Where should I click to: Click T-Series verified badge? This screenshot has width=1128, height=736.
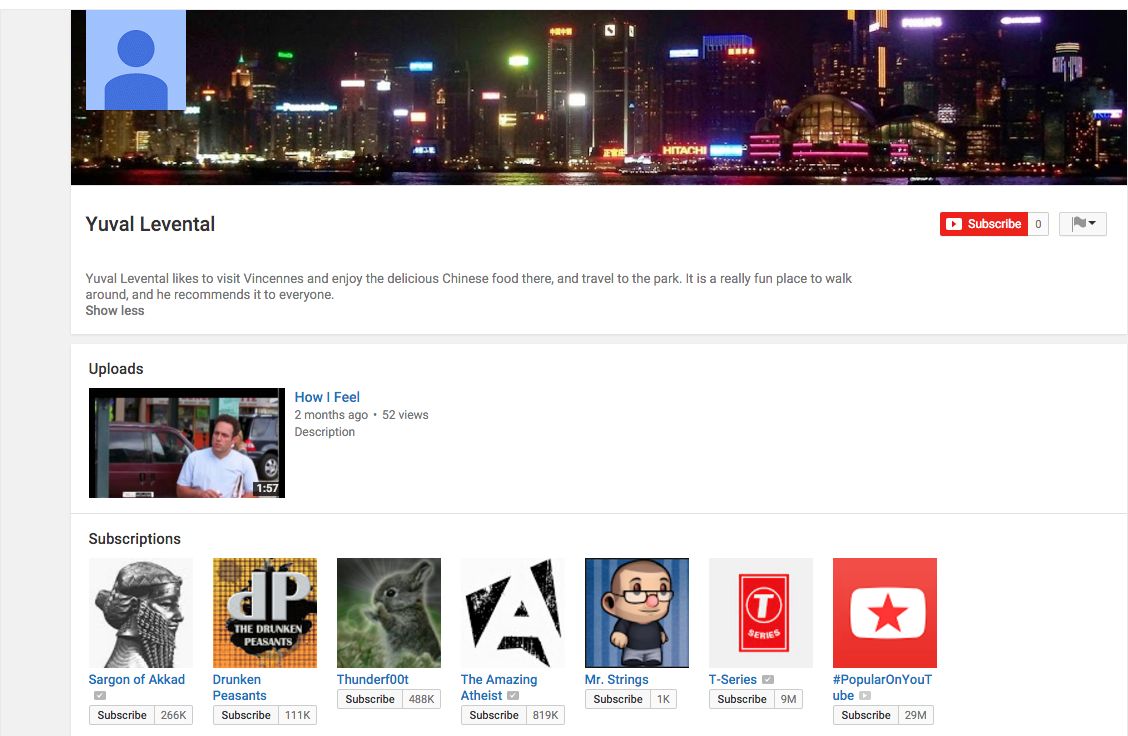pos(768,679)
